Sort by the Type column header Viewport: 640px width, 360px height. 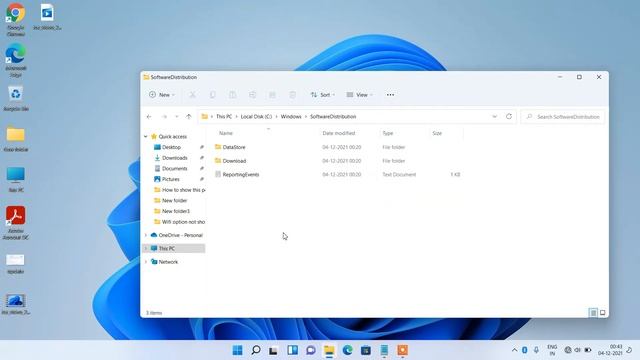click(387, 133)
